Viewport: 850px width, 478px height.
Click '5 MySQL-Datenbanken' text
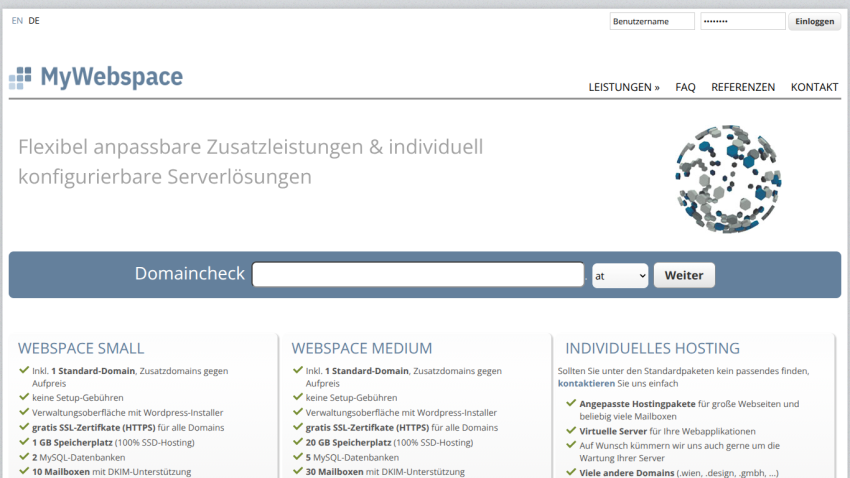352,457
